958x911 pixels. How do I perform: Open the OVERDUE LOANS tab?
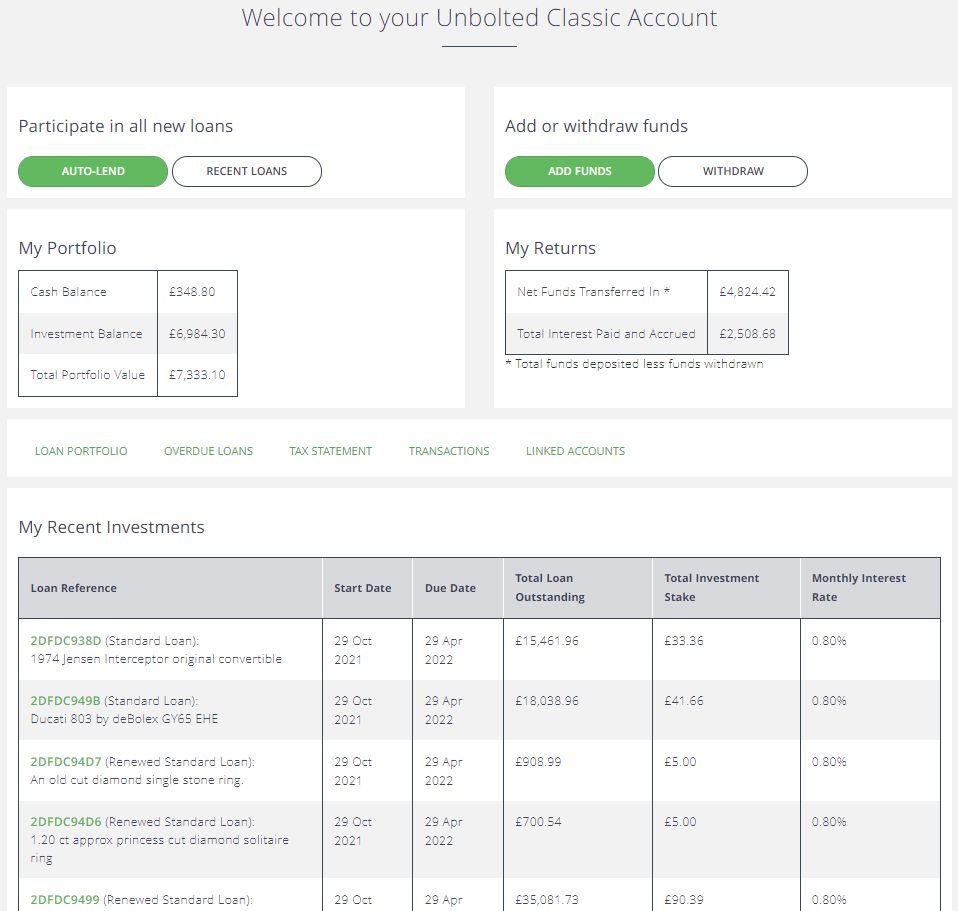pyautogui.click(x=208, y=451)
